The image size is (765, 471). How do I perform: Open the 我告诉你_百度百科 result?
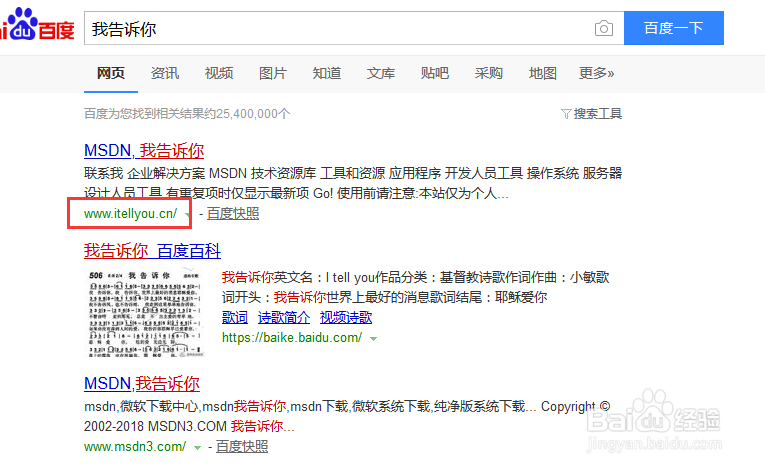coord(152,251)
